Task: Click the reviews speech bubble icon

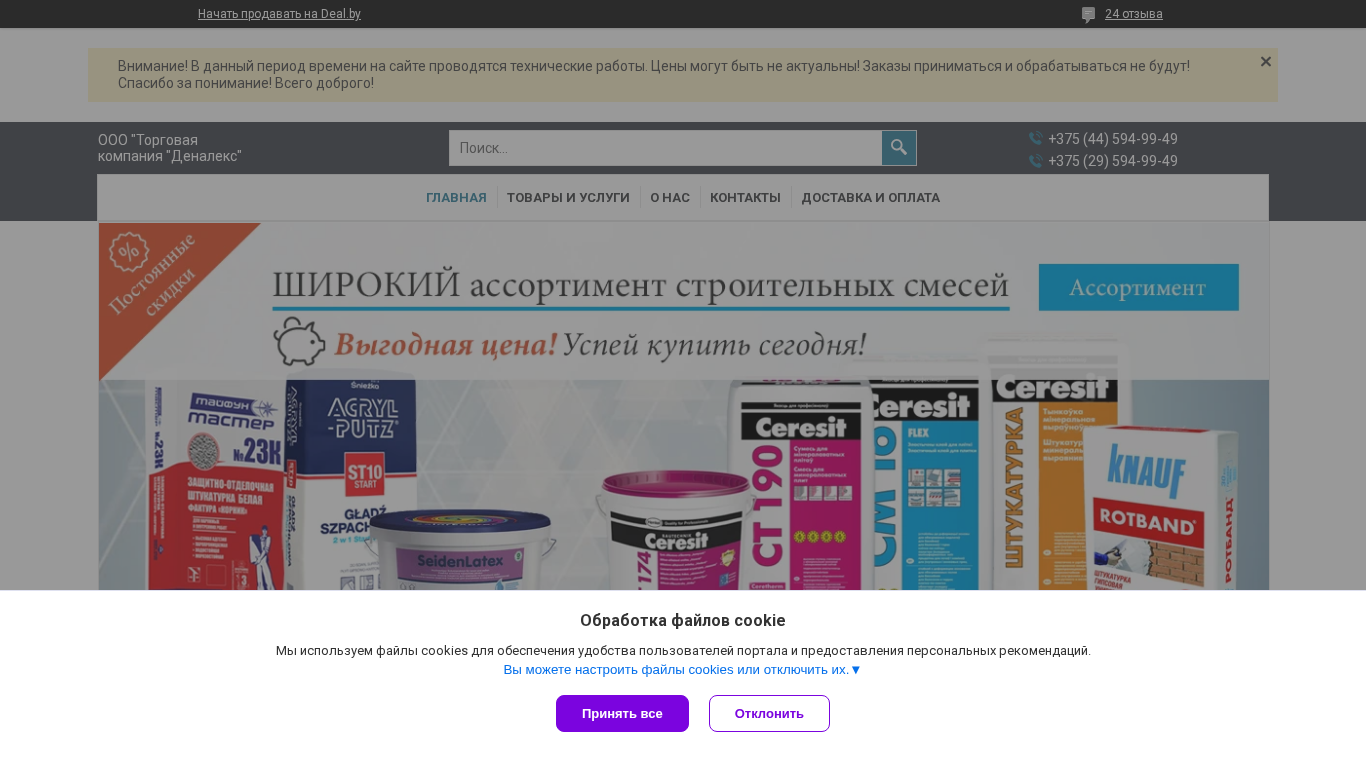Action: [1089, 15]
